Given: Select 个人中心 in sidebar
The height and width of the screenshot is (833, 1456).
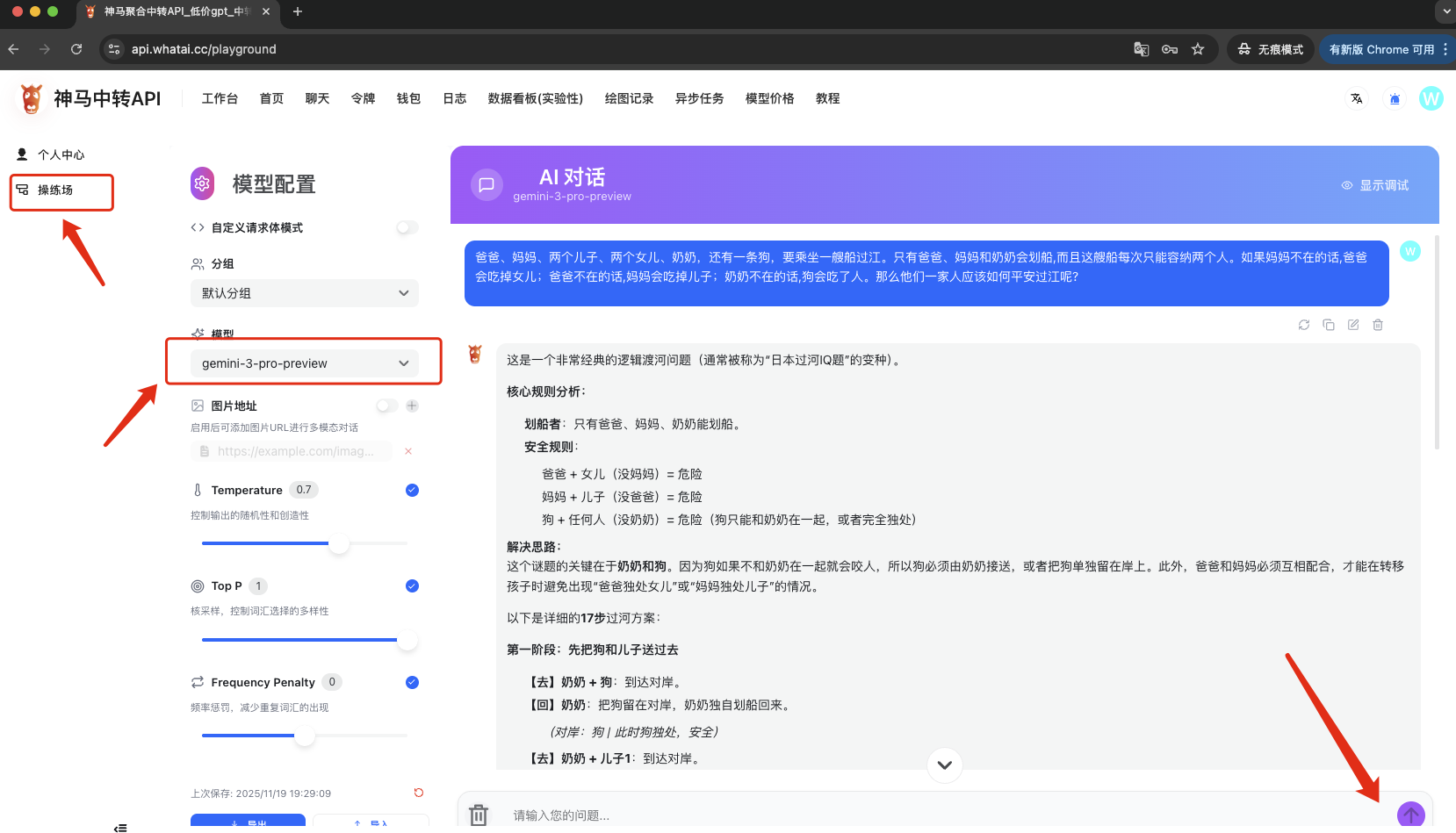Looking at the screenshot, I should pyautogui.click(x=61, y=154).
